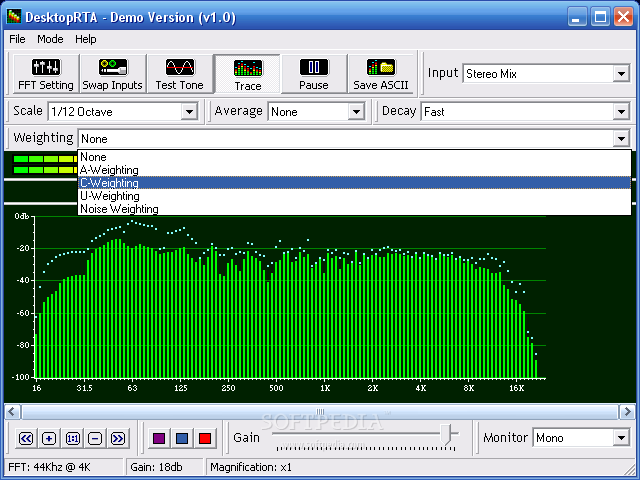Choose U-Weighting from the list
This screenshot has width=640, height=480.
pos(354,196)
